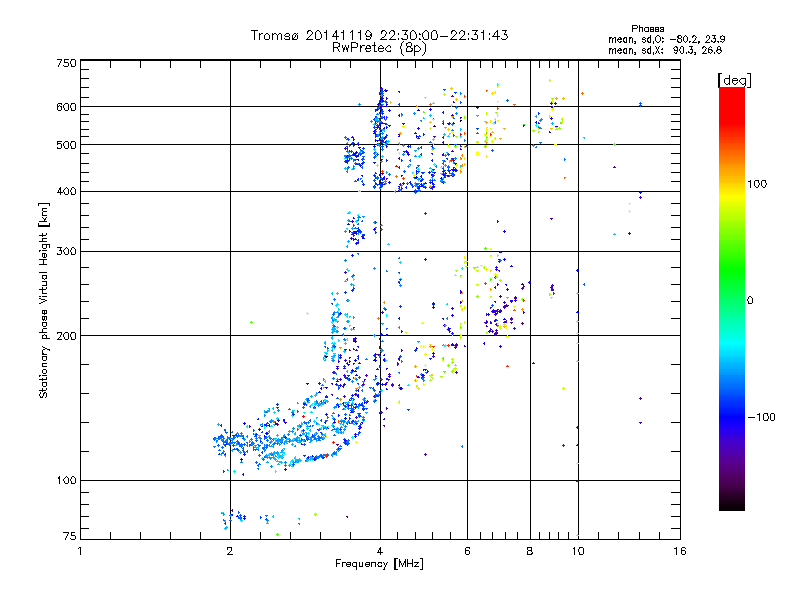Click the 'Frequency [MHz]' axis label
The width and height of the screenshot is (800, 600).
click(379, 564)
